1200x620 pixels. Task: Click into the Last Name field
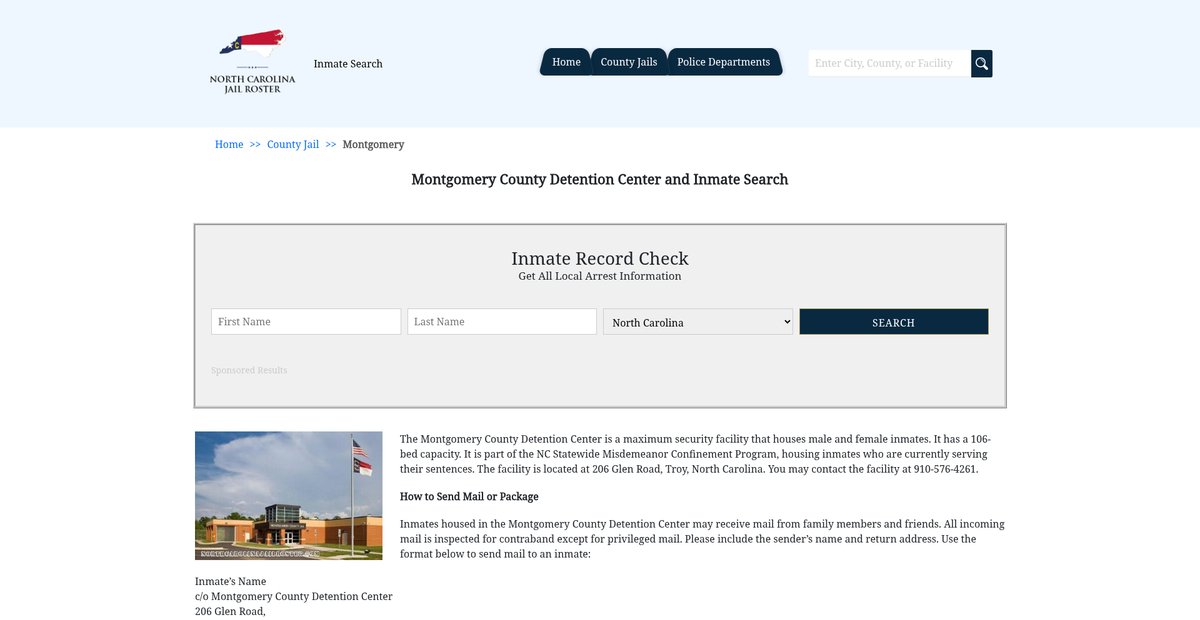(x=502, y=322)
